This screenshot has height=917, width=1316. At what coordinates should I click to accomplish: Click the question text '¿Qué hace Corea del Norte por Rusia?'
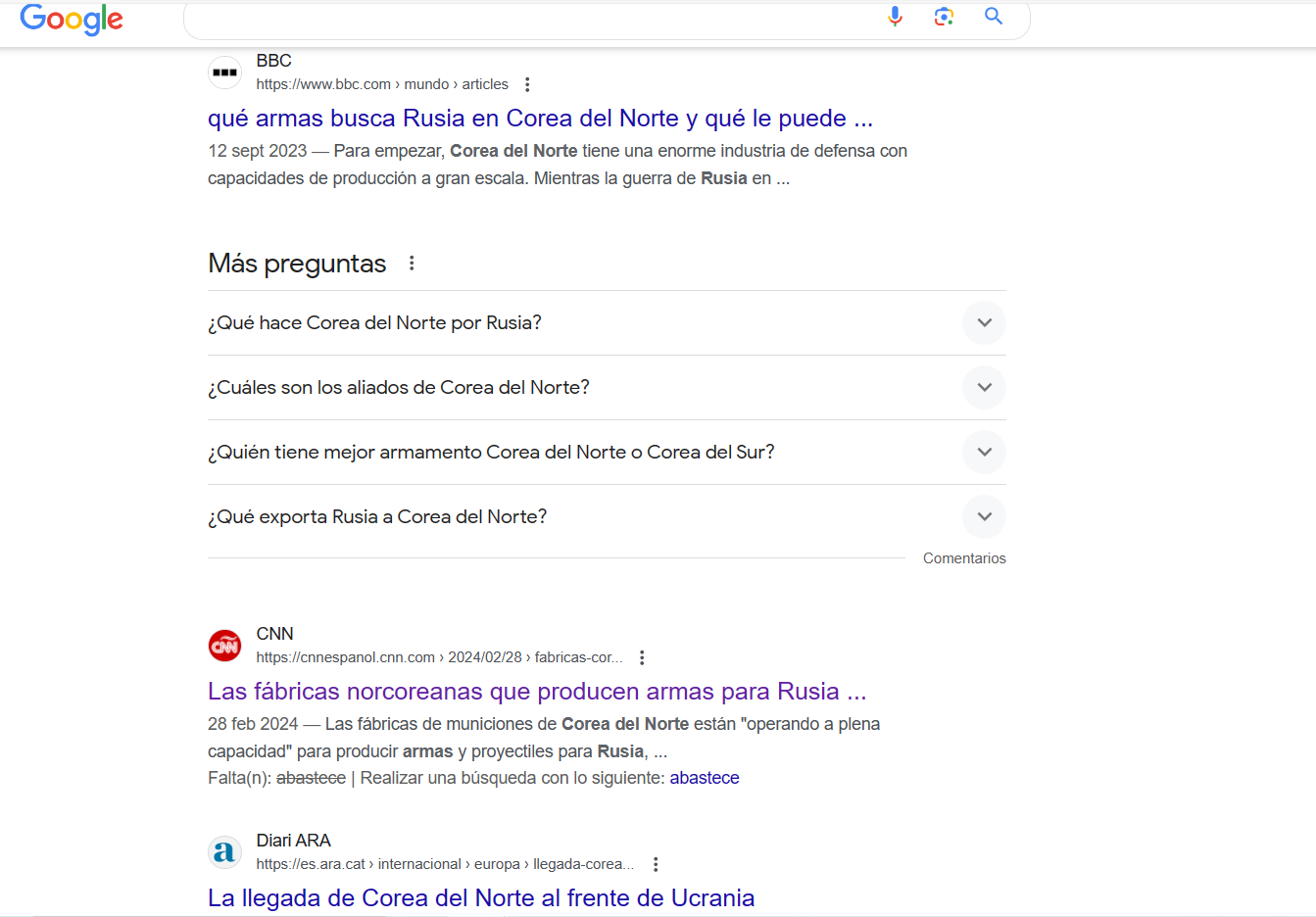click(374, 323)
